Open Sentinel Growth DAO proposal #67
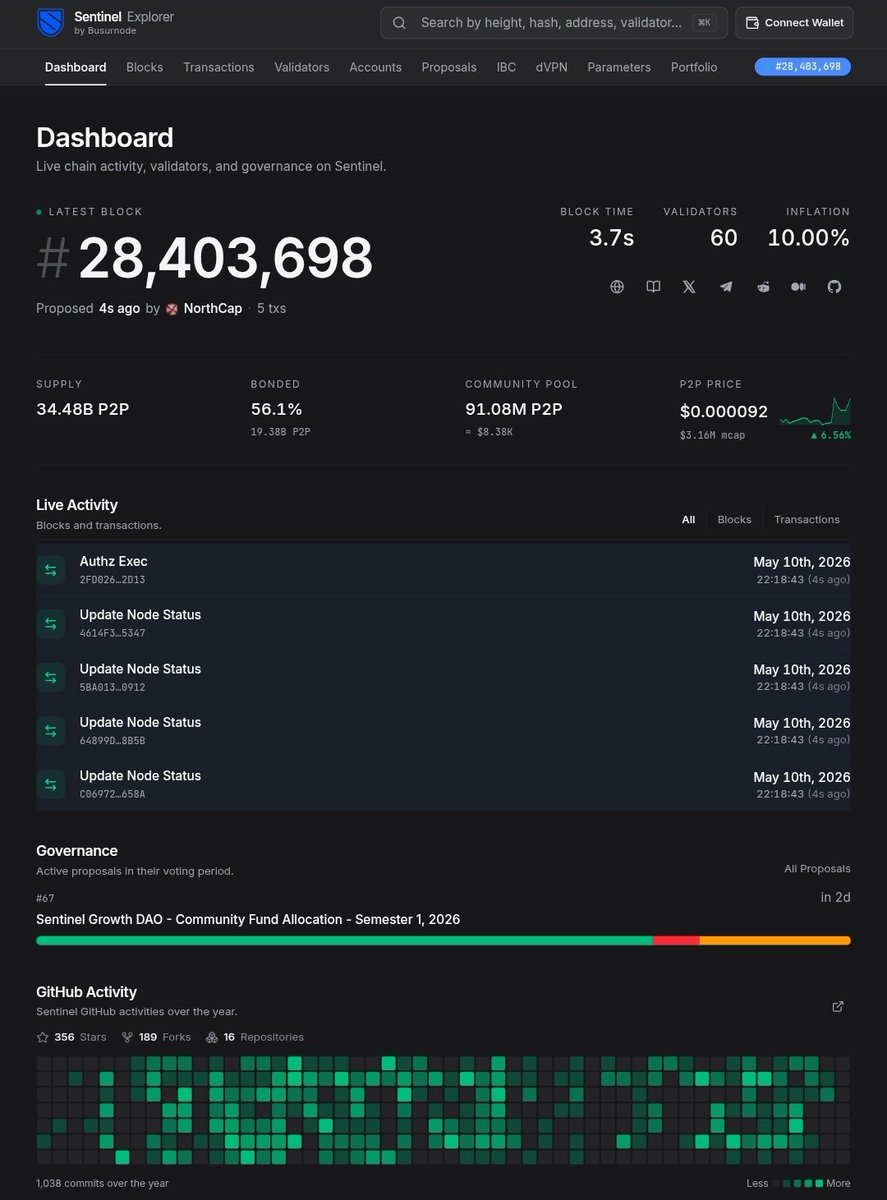 point(248,919)
